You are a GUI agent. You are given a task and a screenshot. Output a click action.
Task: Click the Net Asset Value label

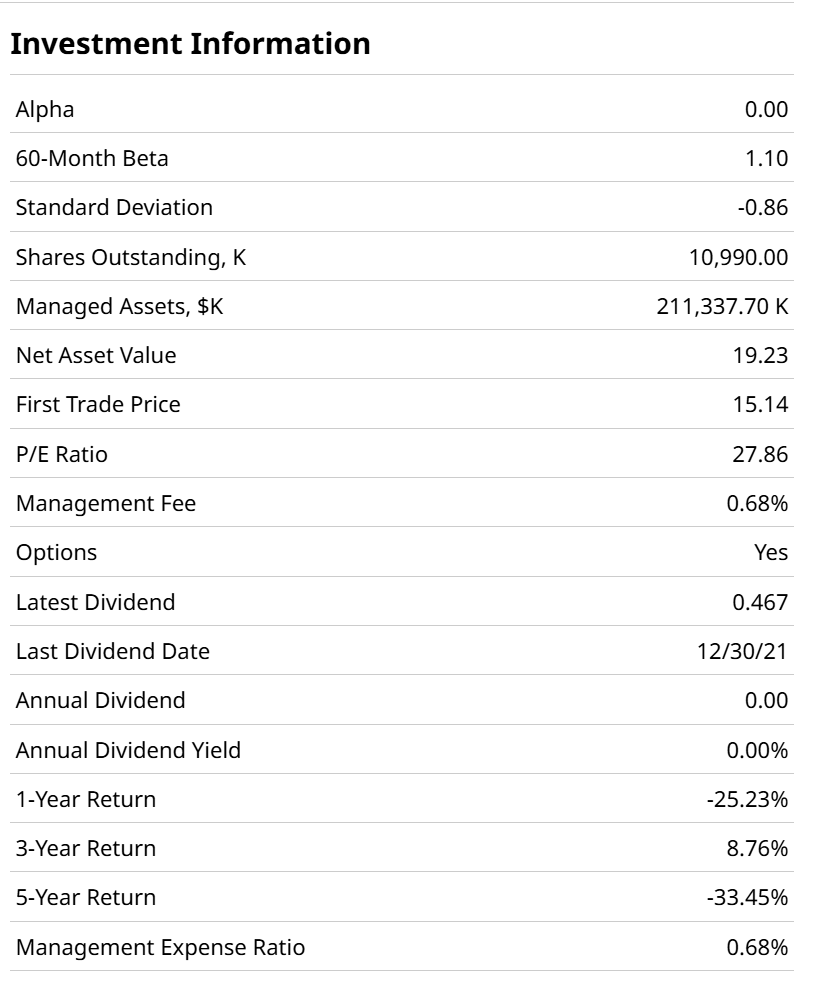click(x=96, y=355)
